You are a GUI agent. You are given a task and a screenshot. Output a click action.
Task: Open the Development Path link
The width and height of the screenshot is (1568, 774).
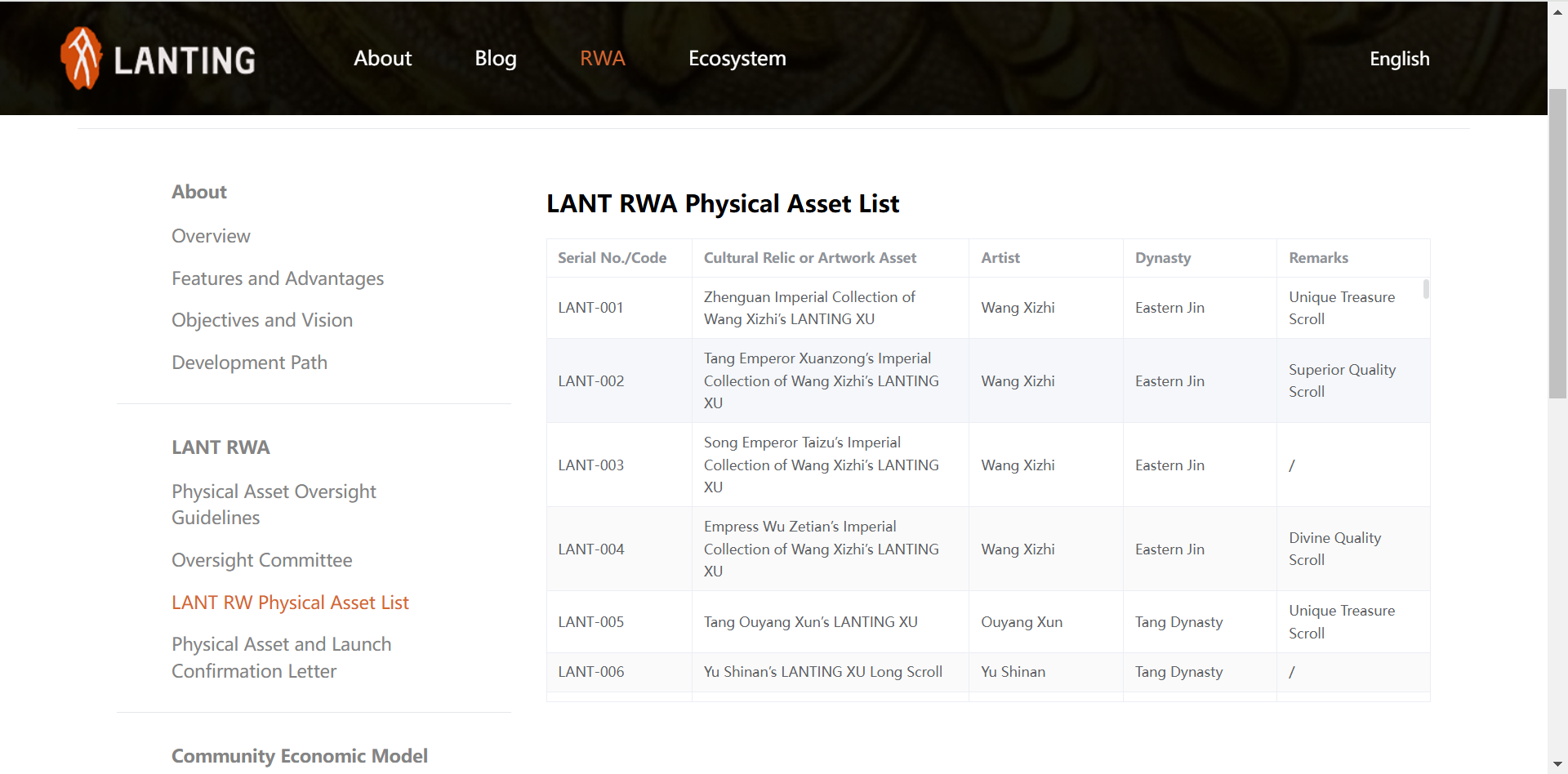[249, 363]
